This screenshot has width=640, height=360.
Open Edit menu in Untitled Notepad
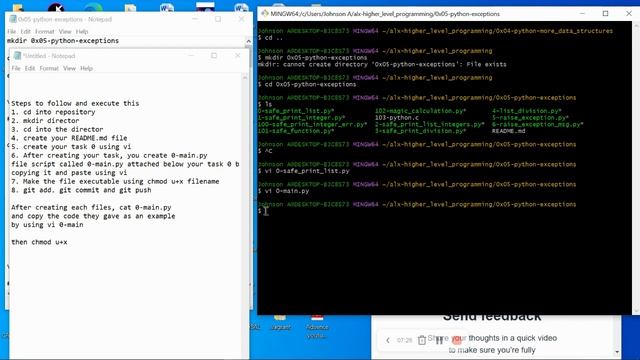30,68
